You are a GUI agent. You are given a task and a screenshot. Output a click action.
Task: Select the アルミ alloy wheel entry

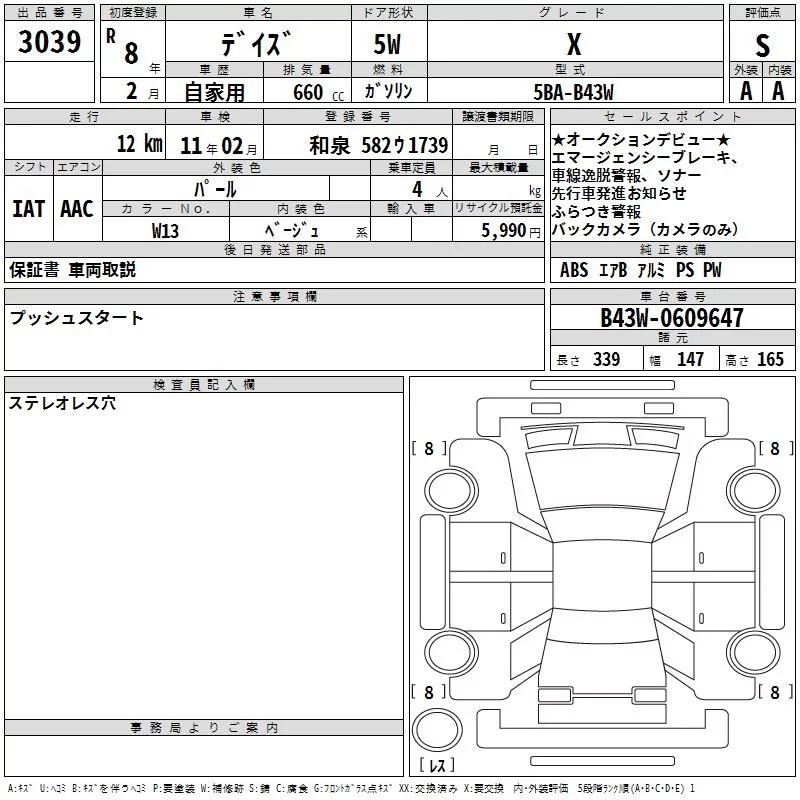point(652,270)
